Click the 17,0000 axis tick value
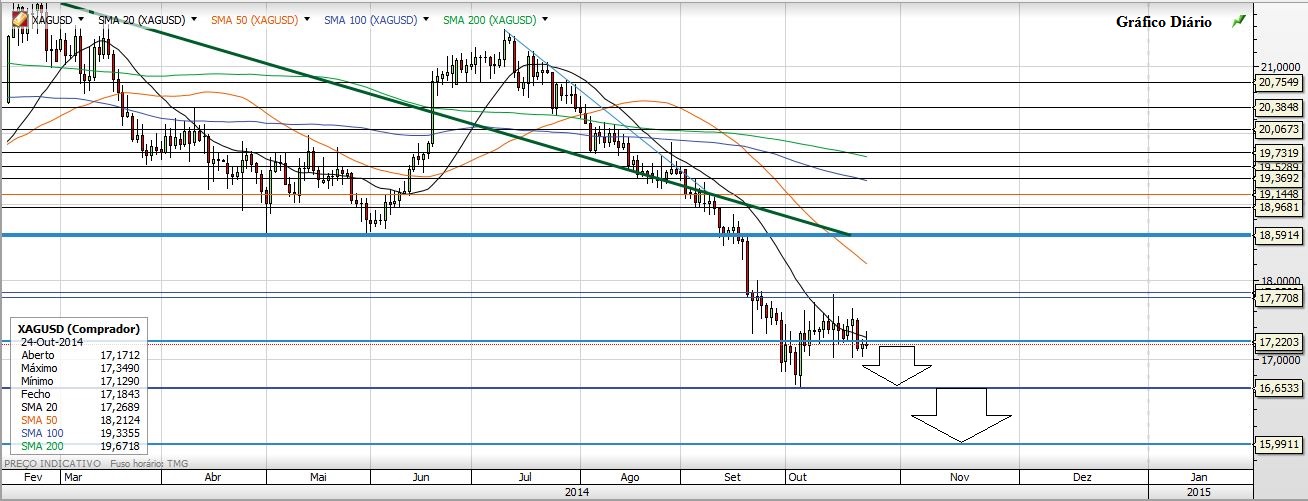The image size is (1308, 501). [x=1280, y=358]
